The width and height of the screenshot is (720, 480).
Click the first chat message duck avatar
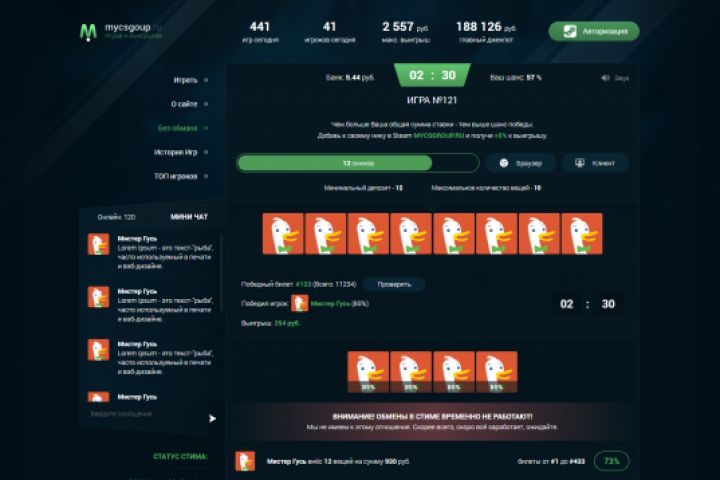98,244
